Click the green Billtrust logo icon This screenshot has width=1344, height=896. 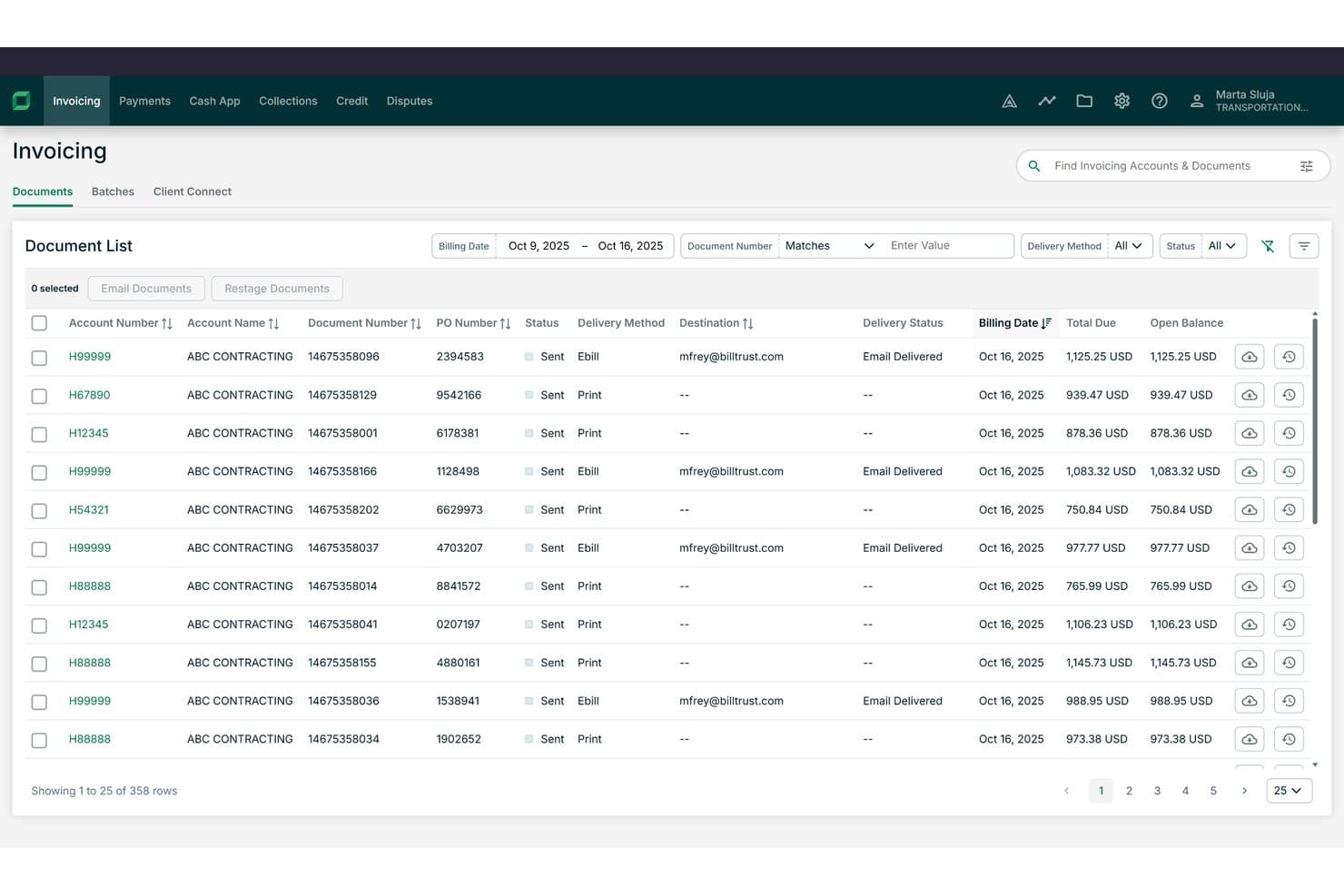tap(22, 101)
